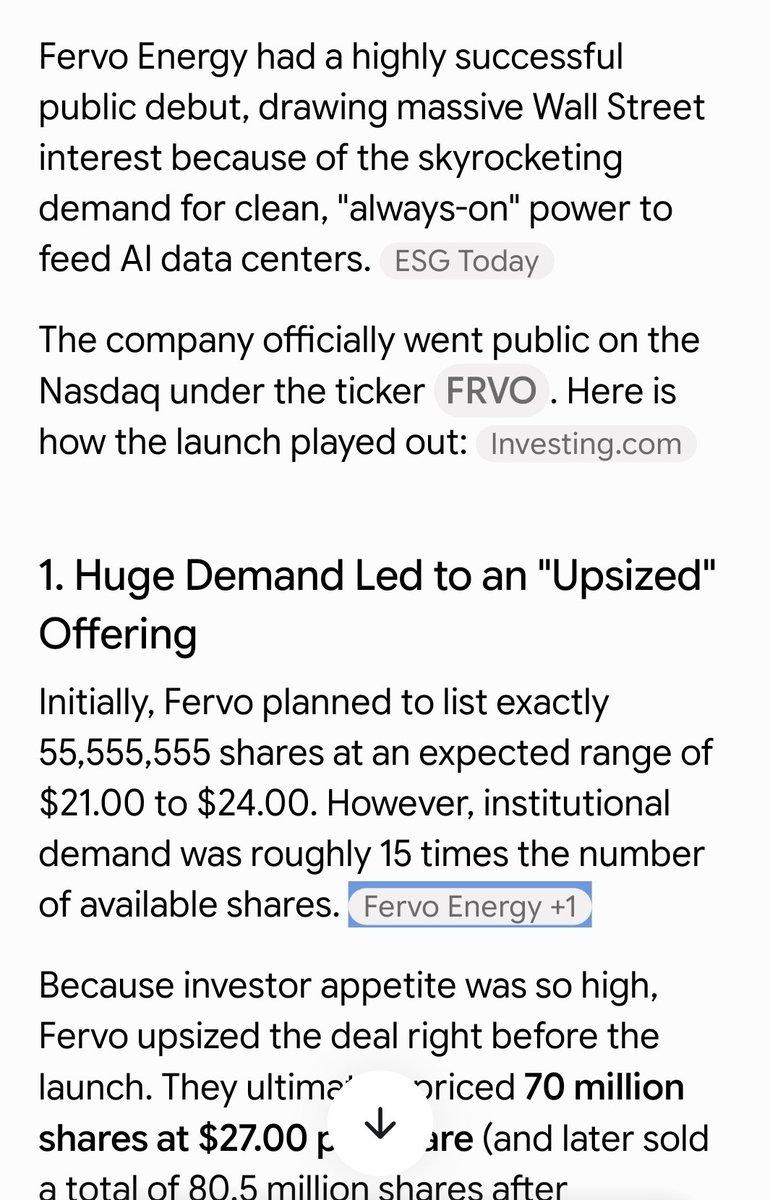Tap the paragraph beginning 'Because investor appetite'
This screenshot has height=1200, width=770.
375,1087
